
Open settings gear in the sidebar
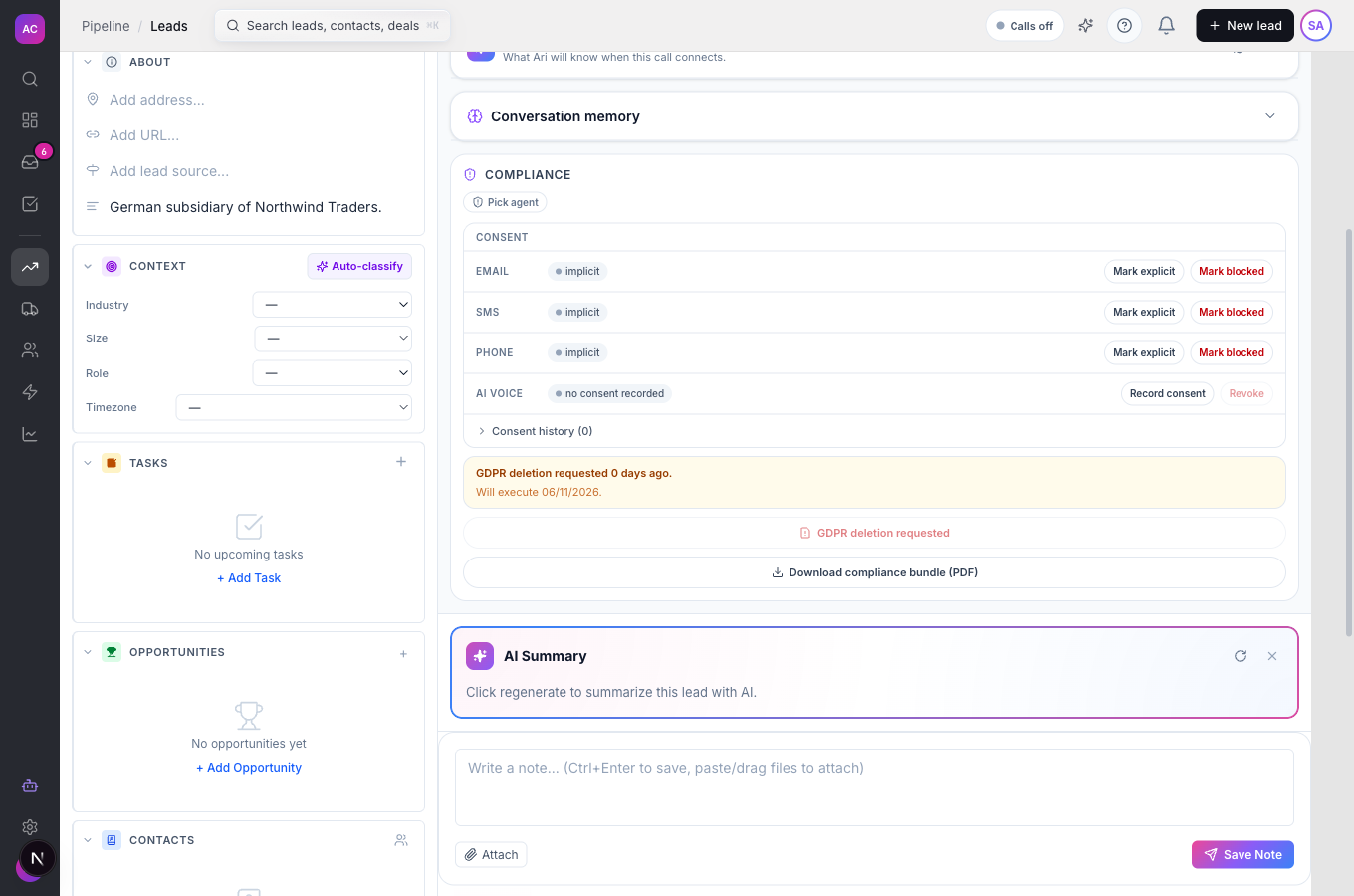[30, 827]
